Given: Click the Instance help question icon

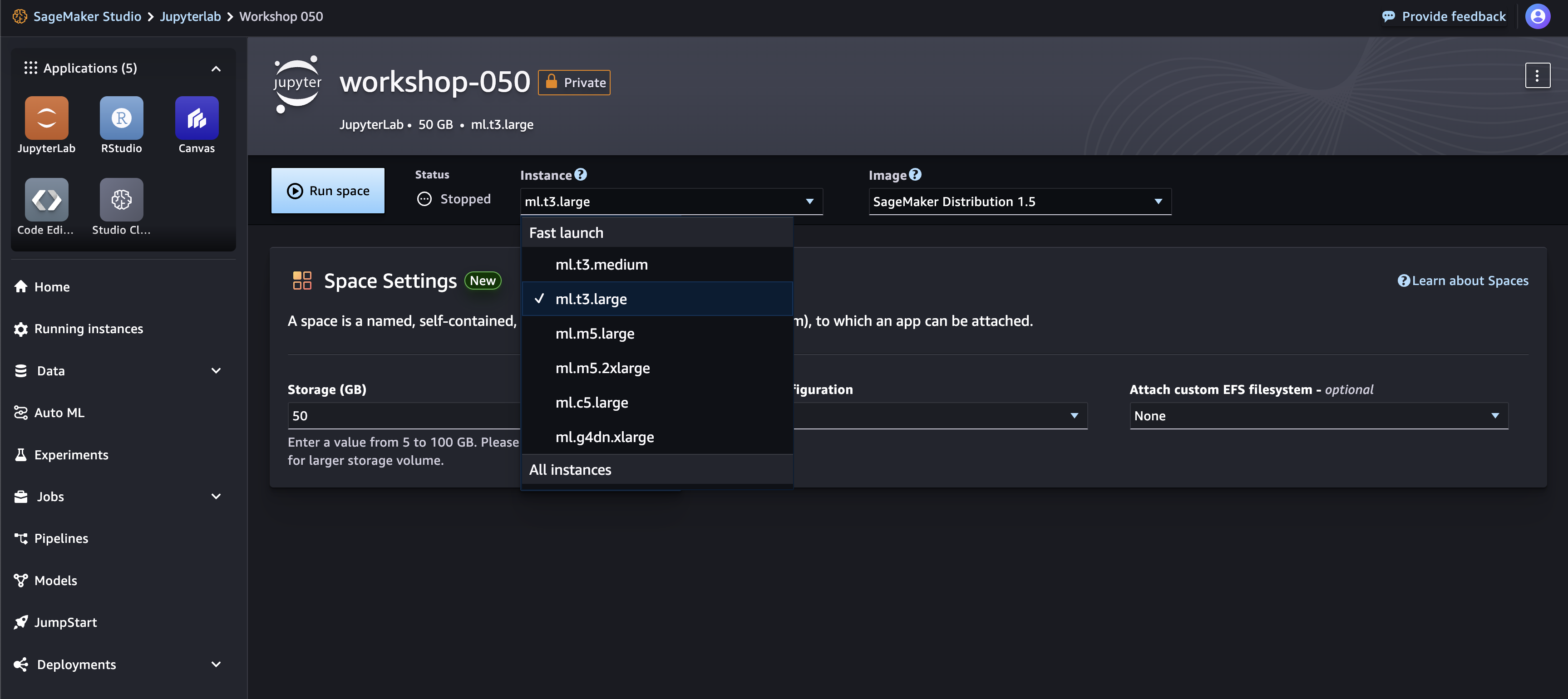Looking at the screenshot, I should pos(581,175).
